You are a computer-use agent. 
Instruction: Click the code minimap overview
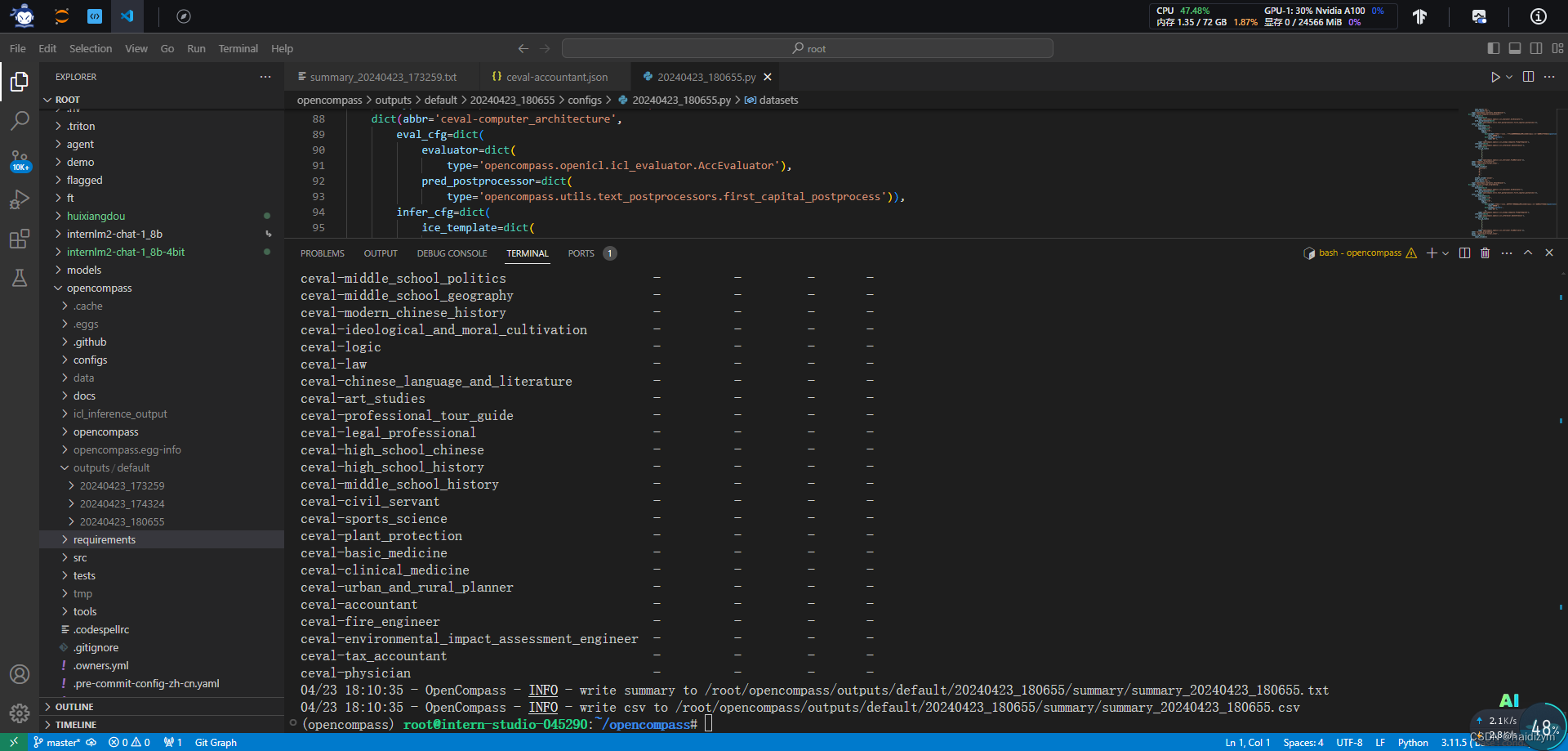click(1510, 173)
